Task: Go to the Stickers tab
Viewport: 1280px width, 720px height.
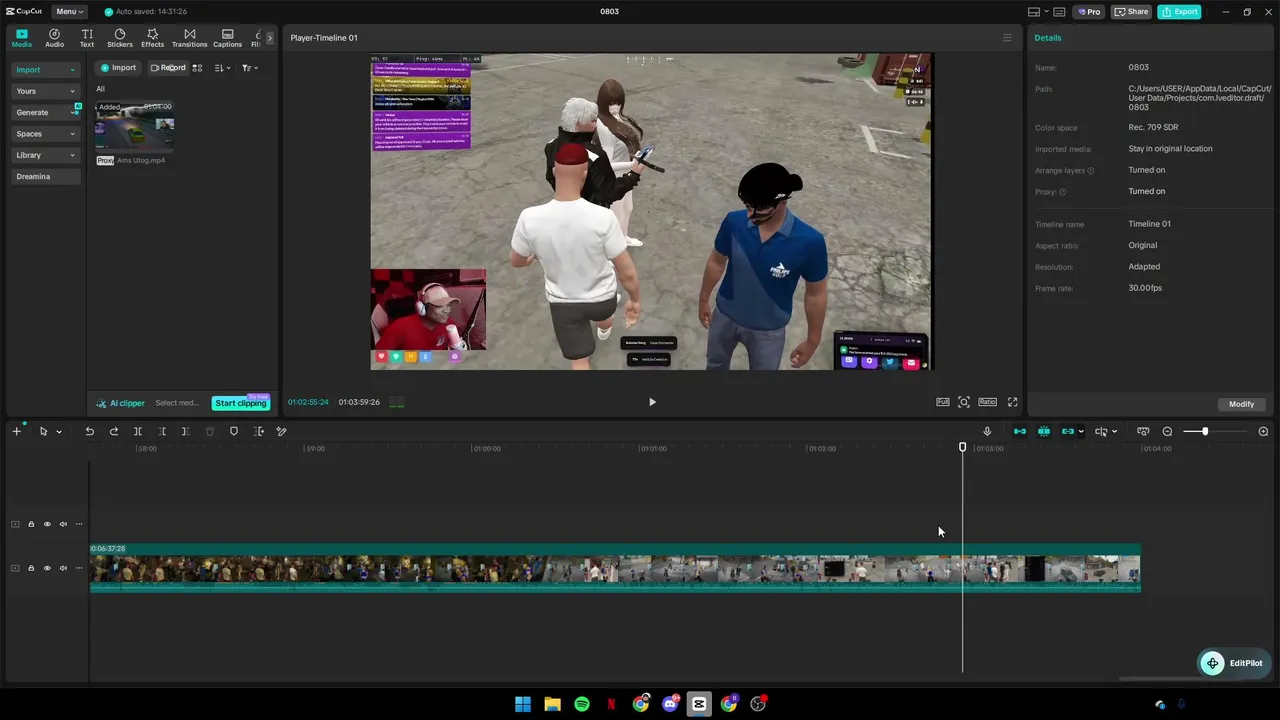Action: (120, 38)
